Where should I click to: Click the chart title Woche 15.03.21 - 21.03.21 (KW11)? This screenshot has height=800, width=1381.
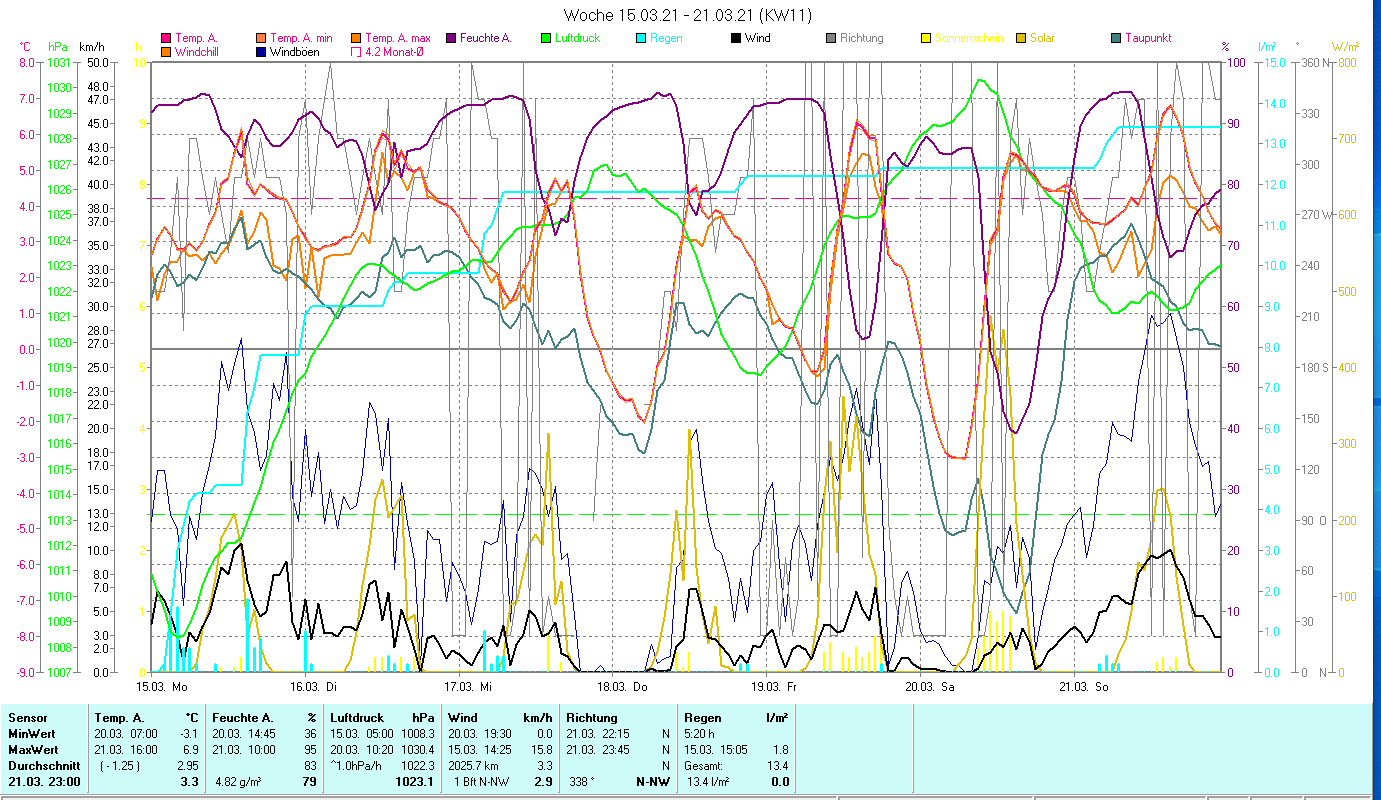[x=688, y=15]
